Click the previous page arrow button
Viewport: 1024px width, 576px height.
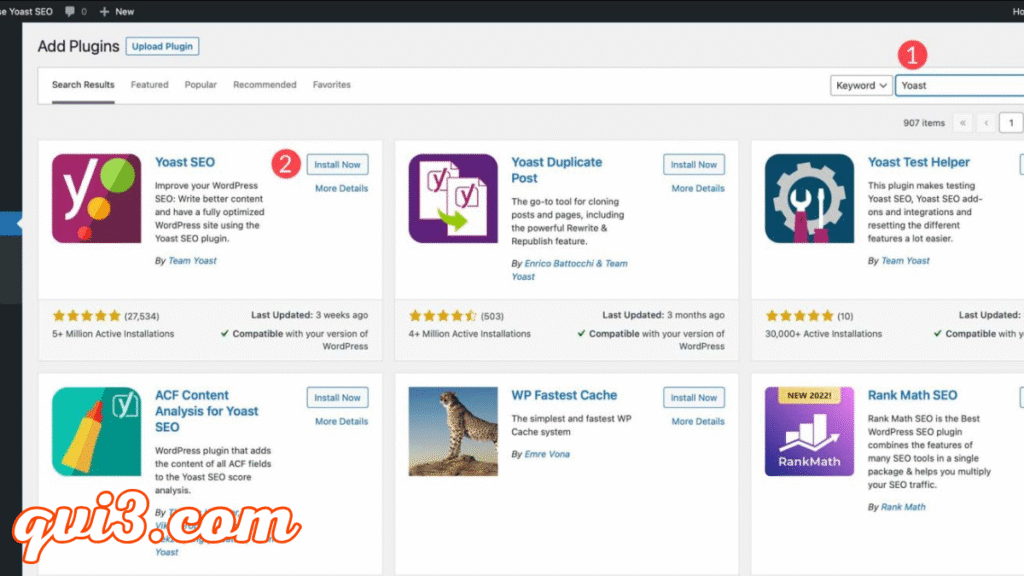[986, 123]
